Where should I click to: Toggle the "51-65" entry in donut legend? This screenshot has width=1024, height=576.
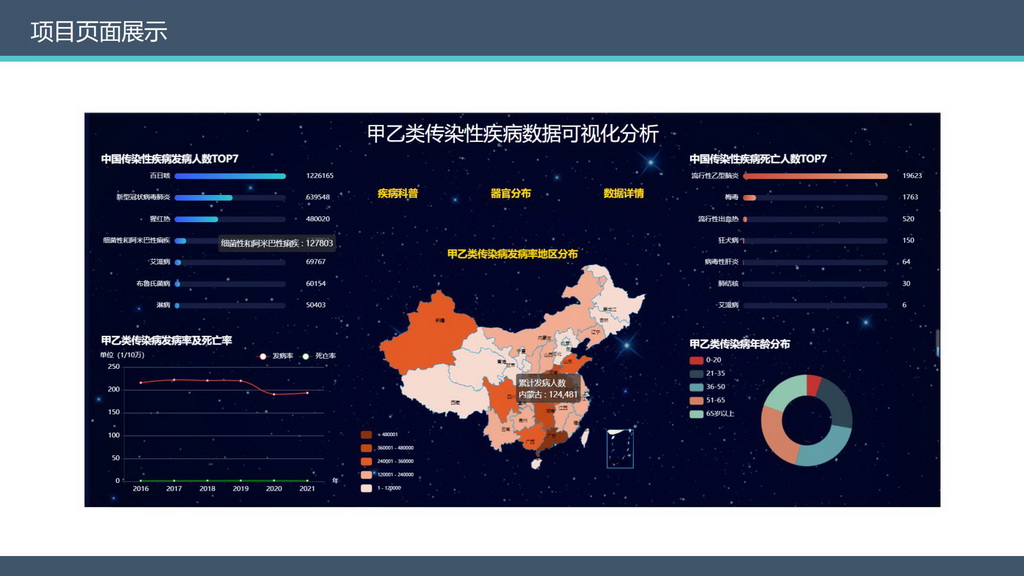point(695,399)
